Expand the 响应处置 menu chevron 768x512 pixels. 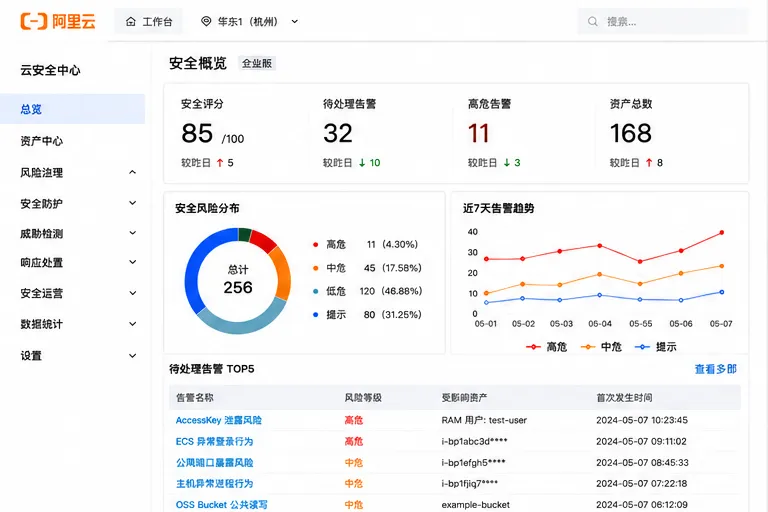132,262
